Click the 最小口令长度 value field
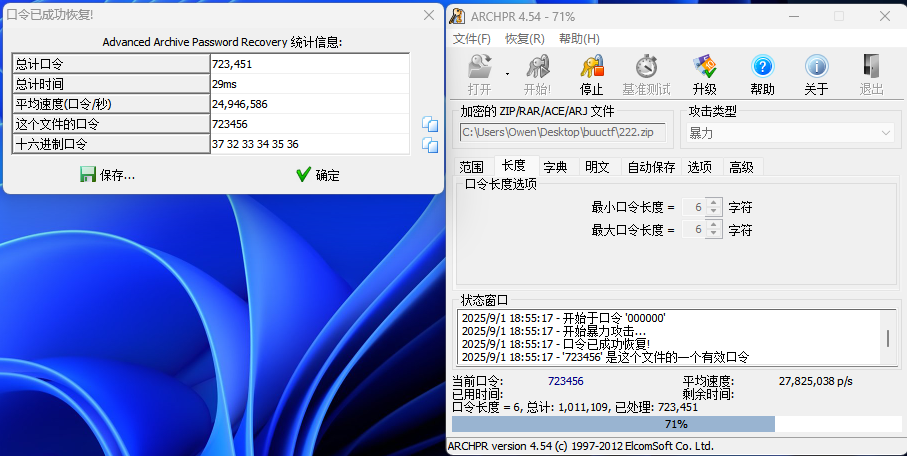The image size is (907, 456). pos(694,207)
